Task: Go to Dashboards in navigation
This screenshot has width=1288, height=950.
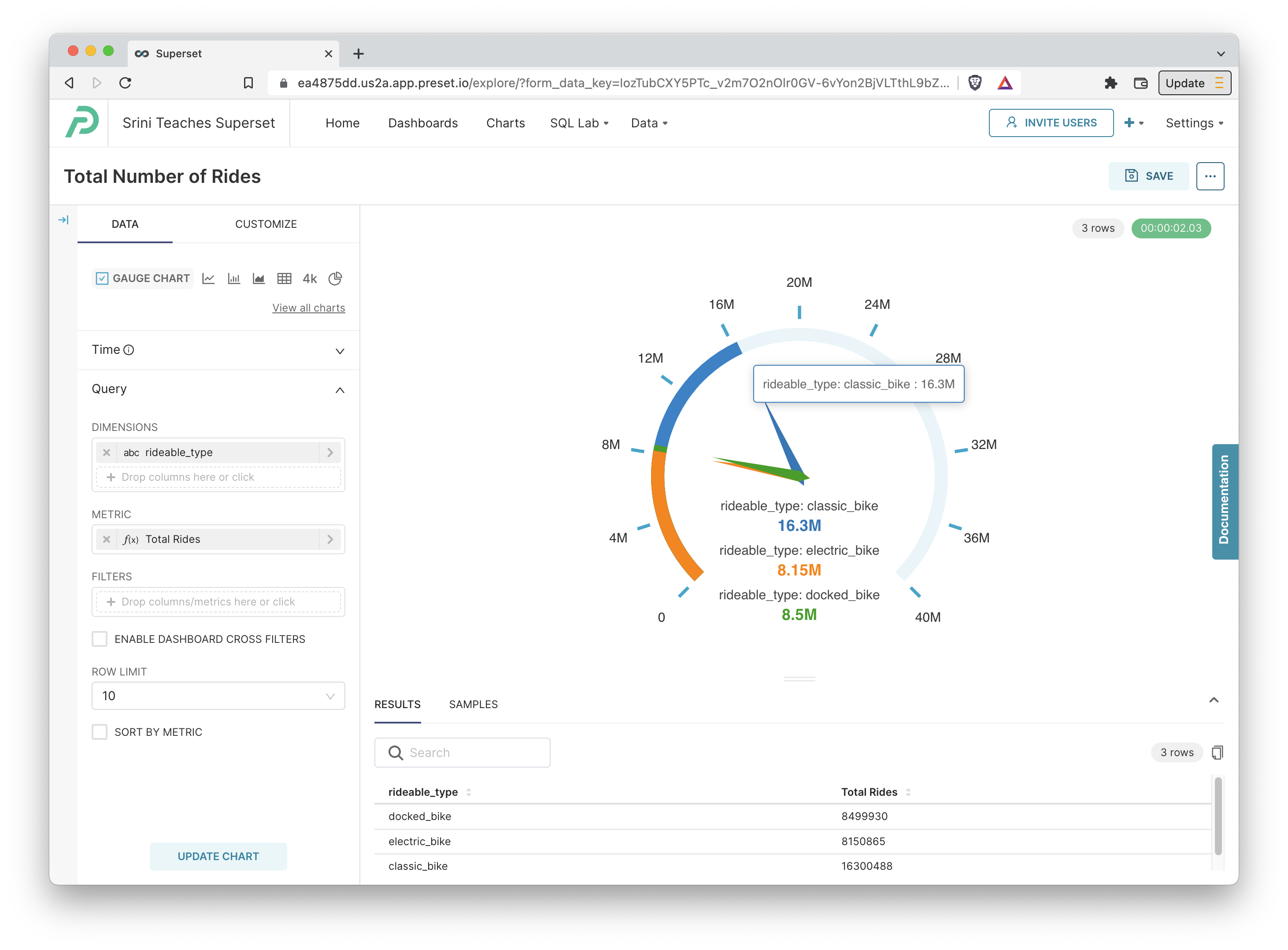Action: (x=422, y=123)
